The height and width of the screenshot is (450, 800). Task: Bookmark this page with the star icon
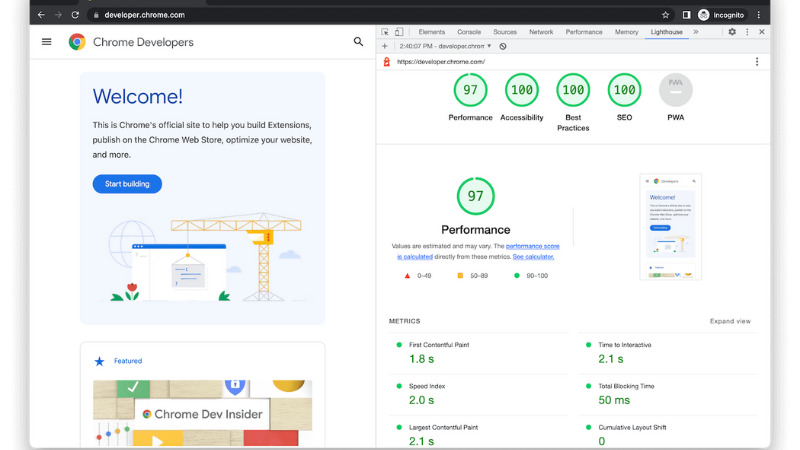click(665, 15)
